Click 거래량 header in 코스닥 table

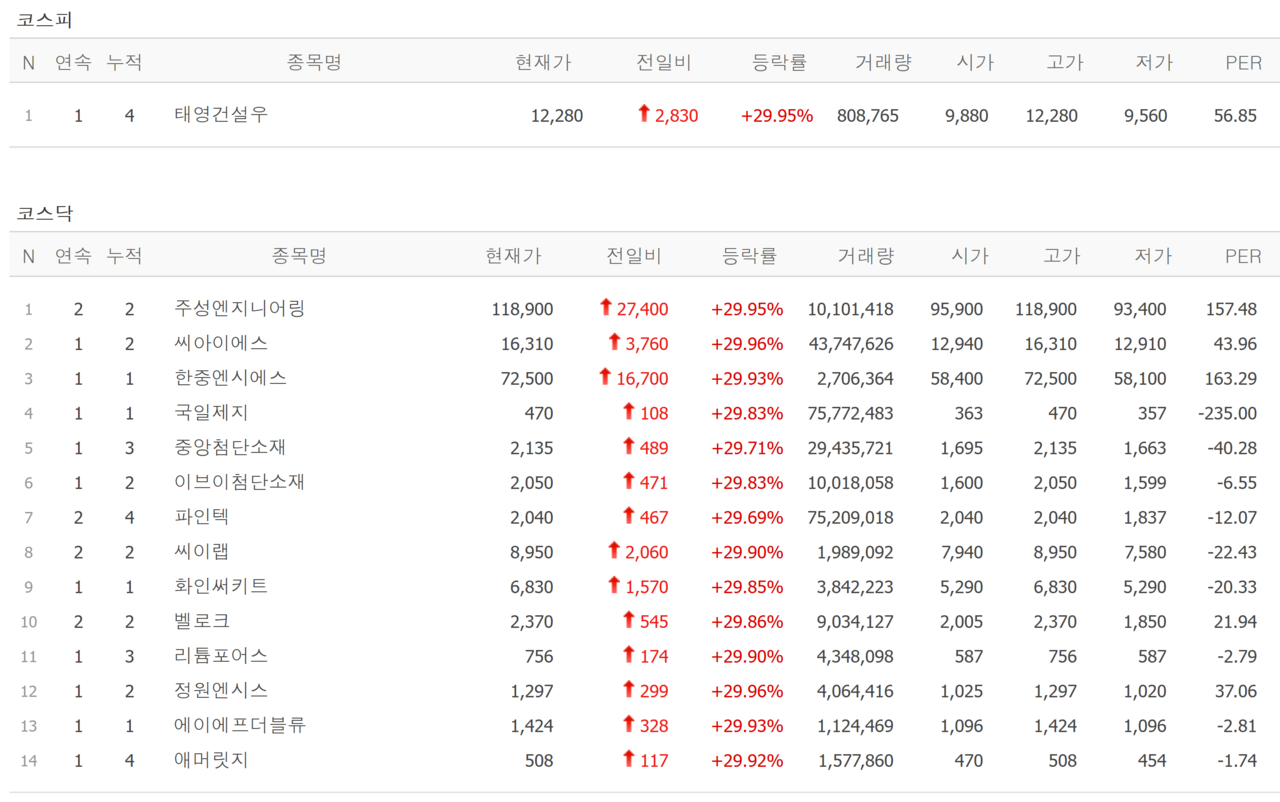[866, 256]
